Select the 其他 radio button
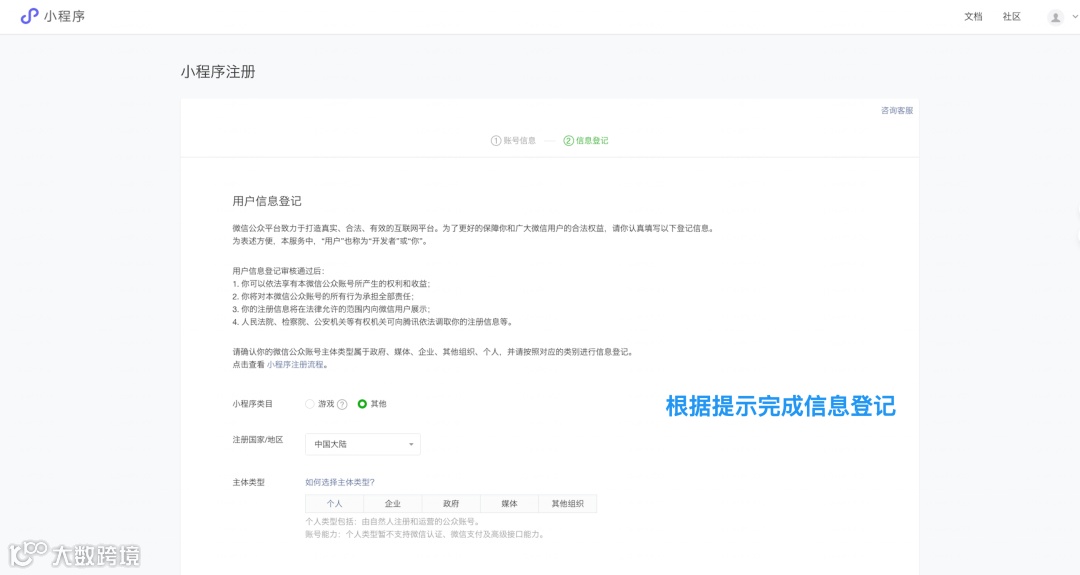The width and height of the screenshot is (1080, 575). click(362, 404)
